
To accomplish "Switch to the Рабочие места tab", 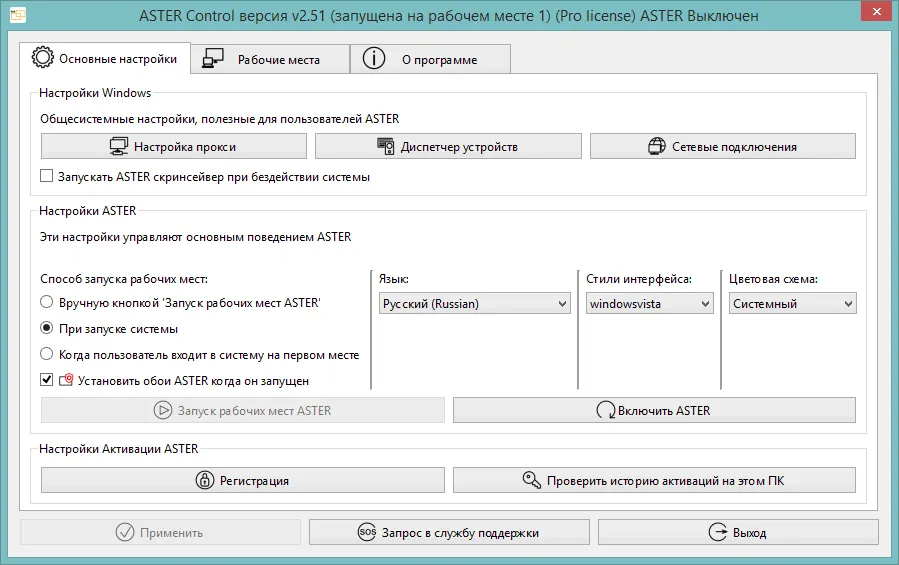I will pos(270,59).
